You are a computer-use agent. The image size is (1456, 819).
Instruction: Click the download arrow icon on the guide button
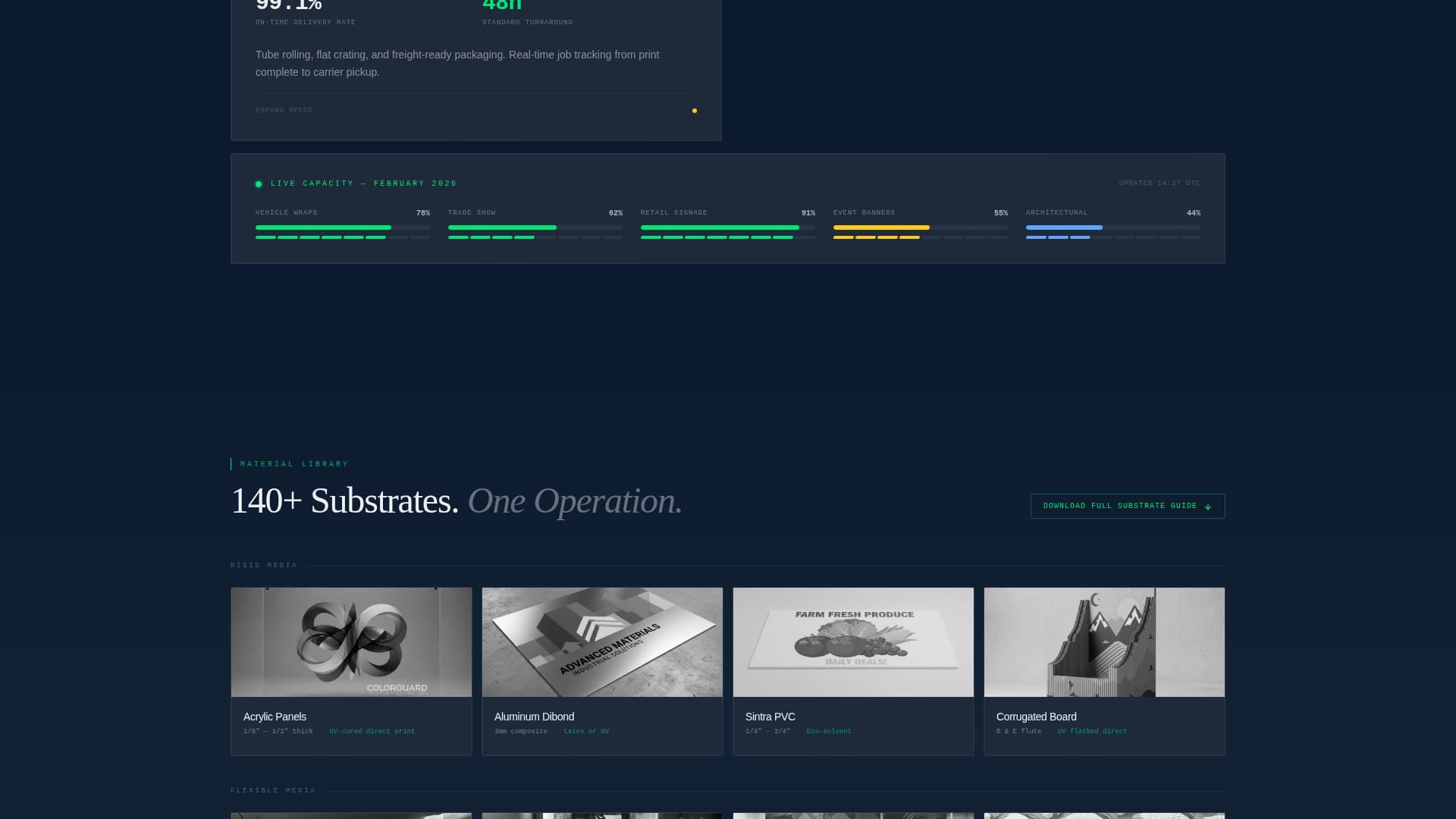tap(1208, 506)
